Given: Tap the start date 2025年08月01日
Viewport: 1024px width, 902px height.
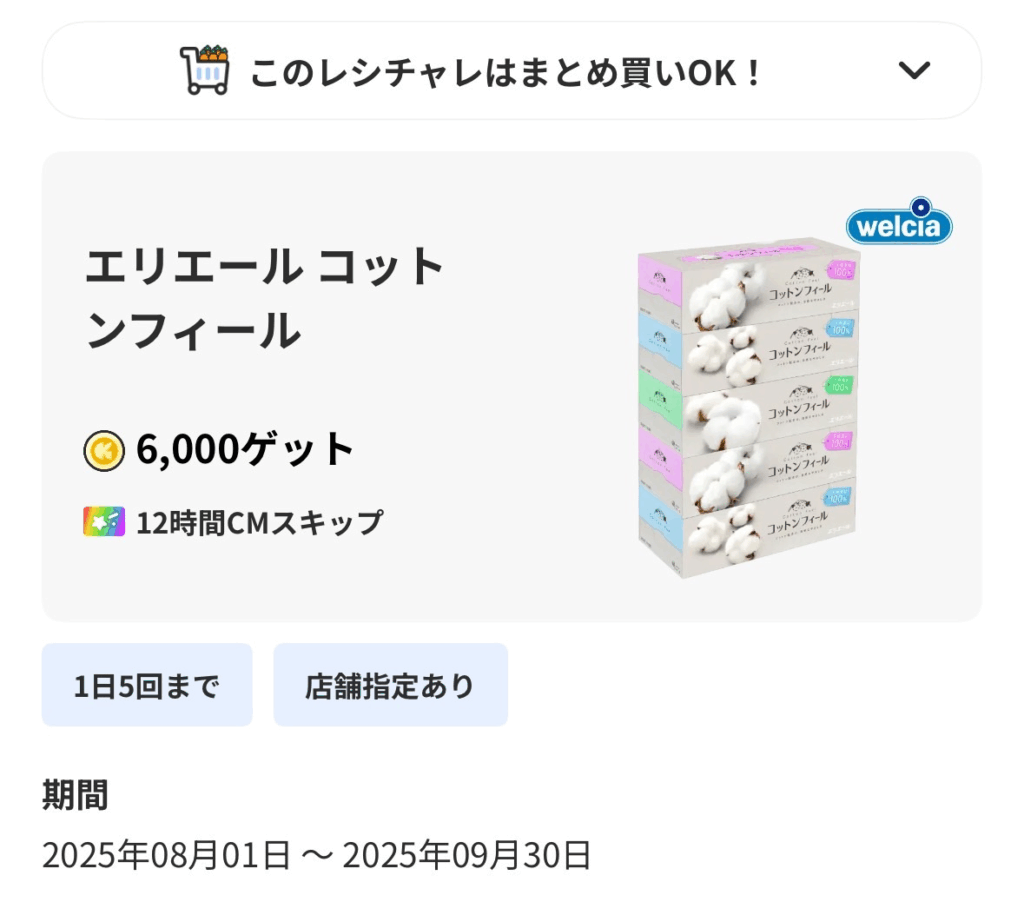Looking at the screenshot, I should coord(166,856).
